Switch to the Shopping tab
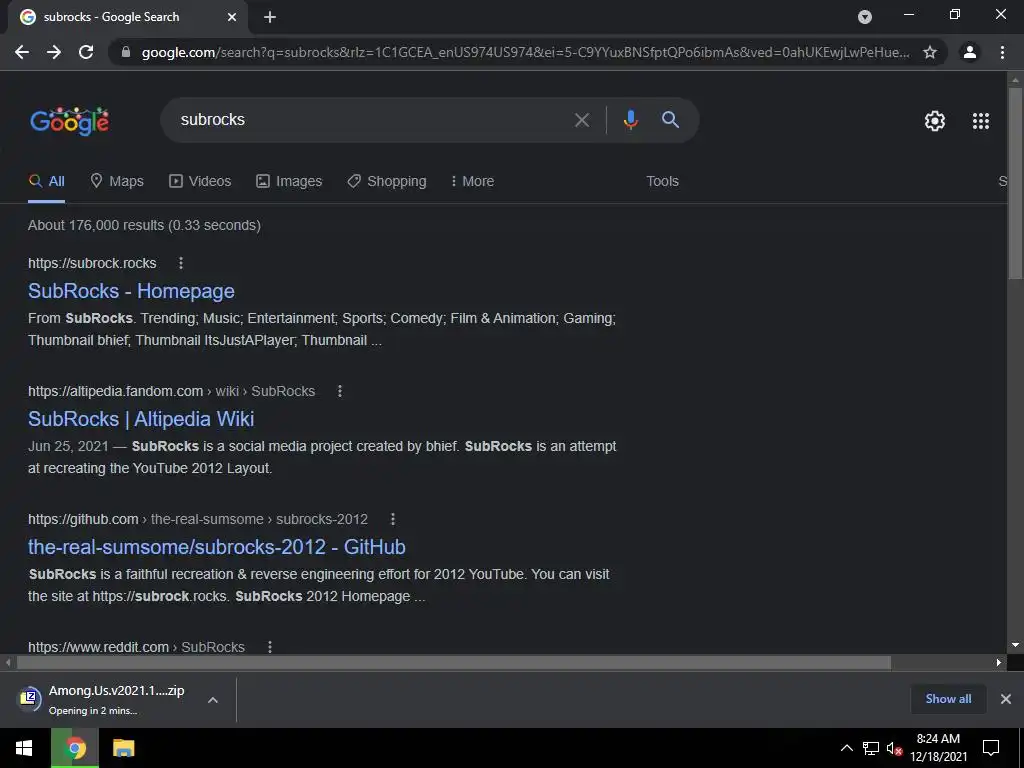This screenshot has height=768, width=1024. [387, 182]
